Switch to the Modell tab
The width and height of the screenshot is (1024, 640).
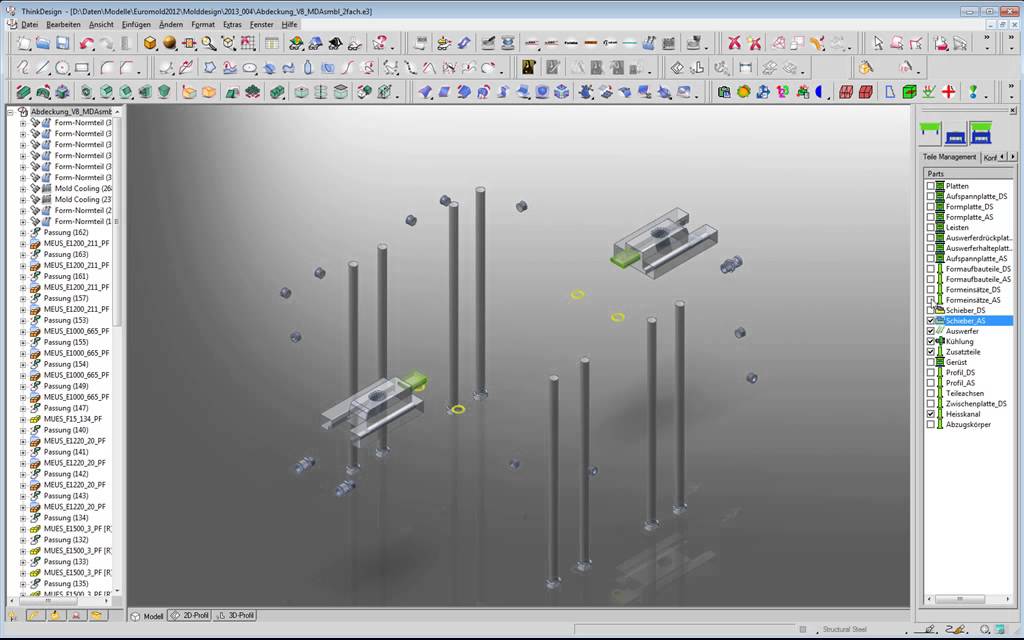pyautogui.click(x=147, y=616)
